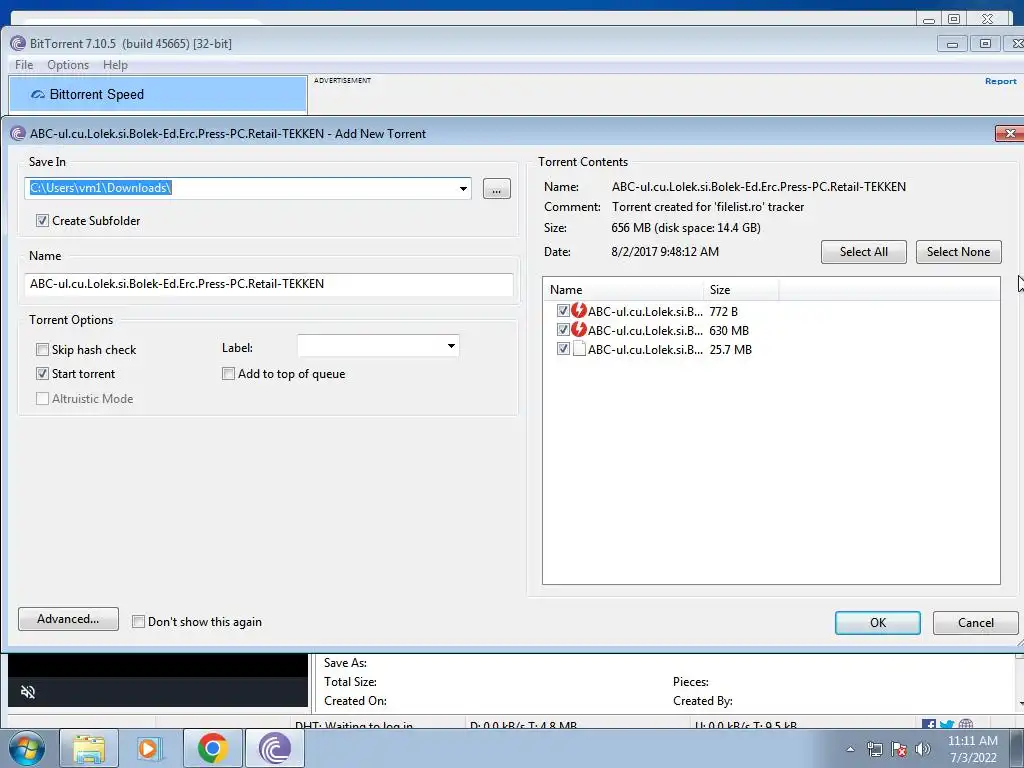Viewport: 1024px width, 768px height.
Task: Click the taskbar clock showing 11:11 AM
Action: coord(972,749)
